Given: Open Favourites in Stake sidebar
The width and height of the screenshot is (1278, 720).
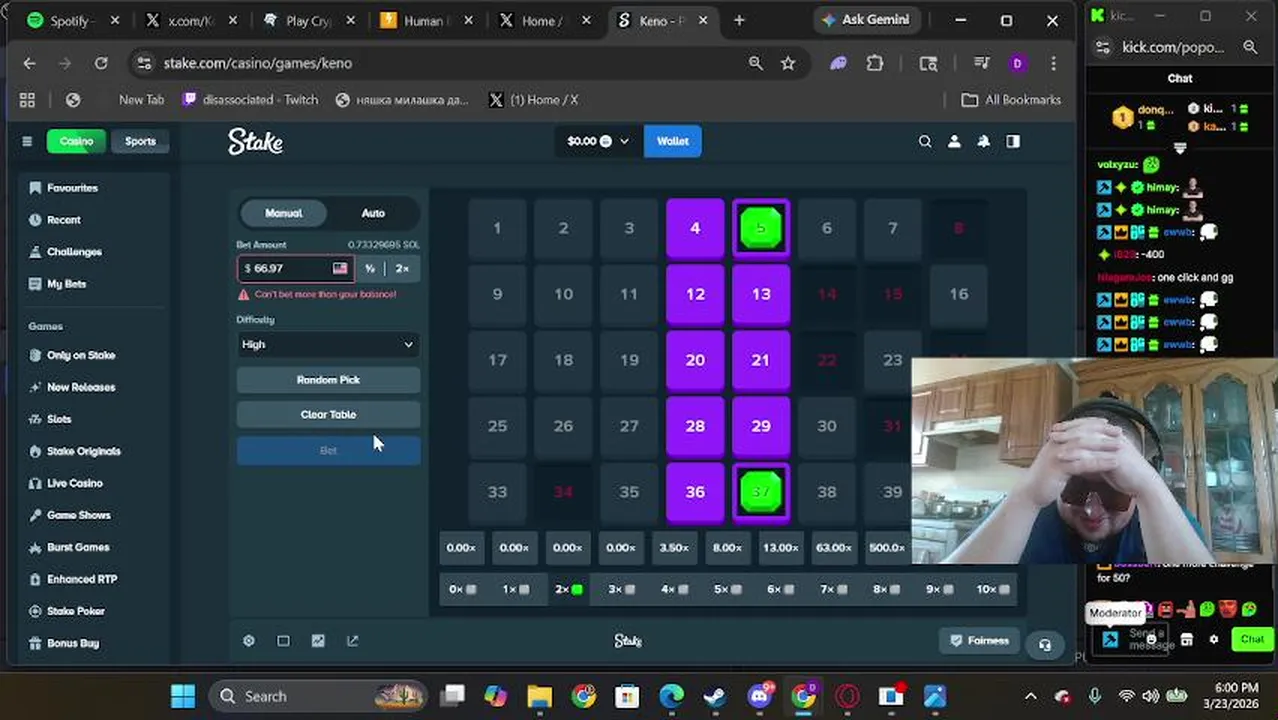Looking at the screenshot, I should pos(72,188).
